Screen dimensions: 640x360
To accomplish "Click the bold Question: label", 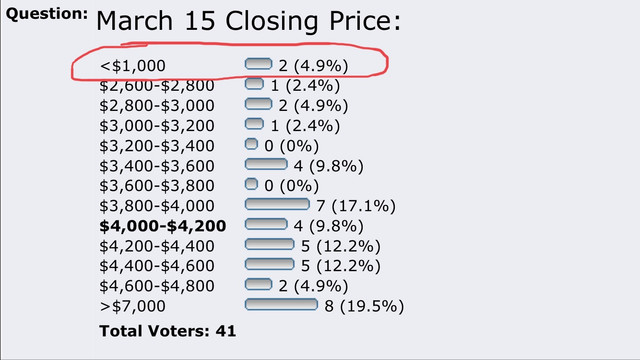I will tap(47, 14).
